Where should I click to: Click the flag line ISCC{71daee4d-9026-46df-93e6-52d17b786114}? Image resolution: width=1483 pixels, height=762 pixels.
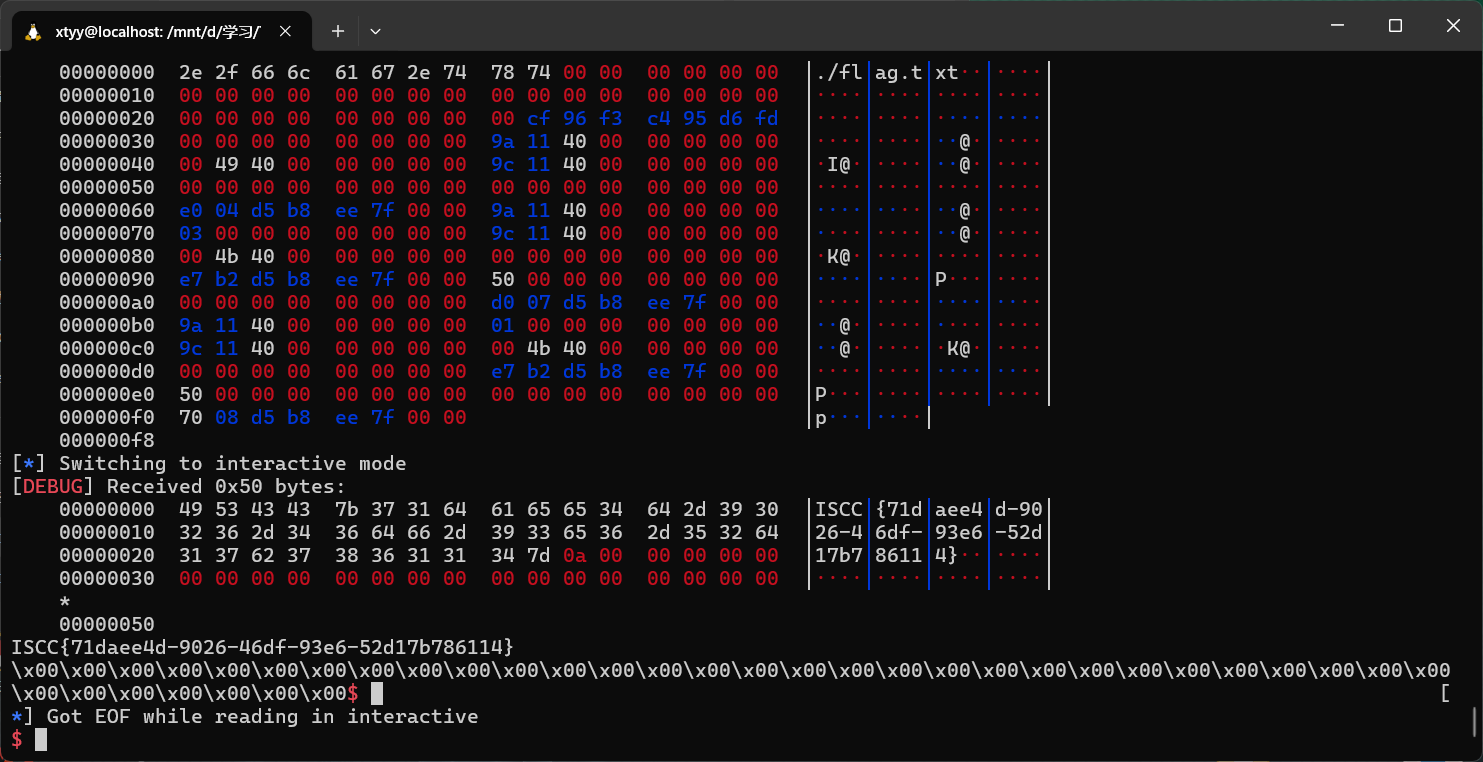tap(263, 647)
